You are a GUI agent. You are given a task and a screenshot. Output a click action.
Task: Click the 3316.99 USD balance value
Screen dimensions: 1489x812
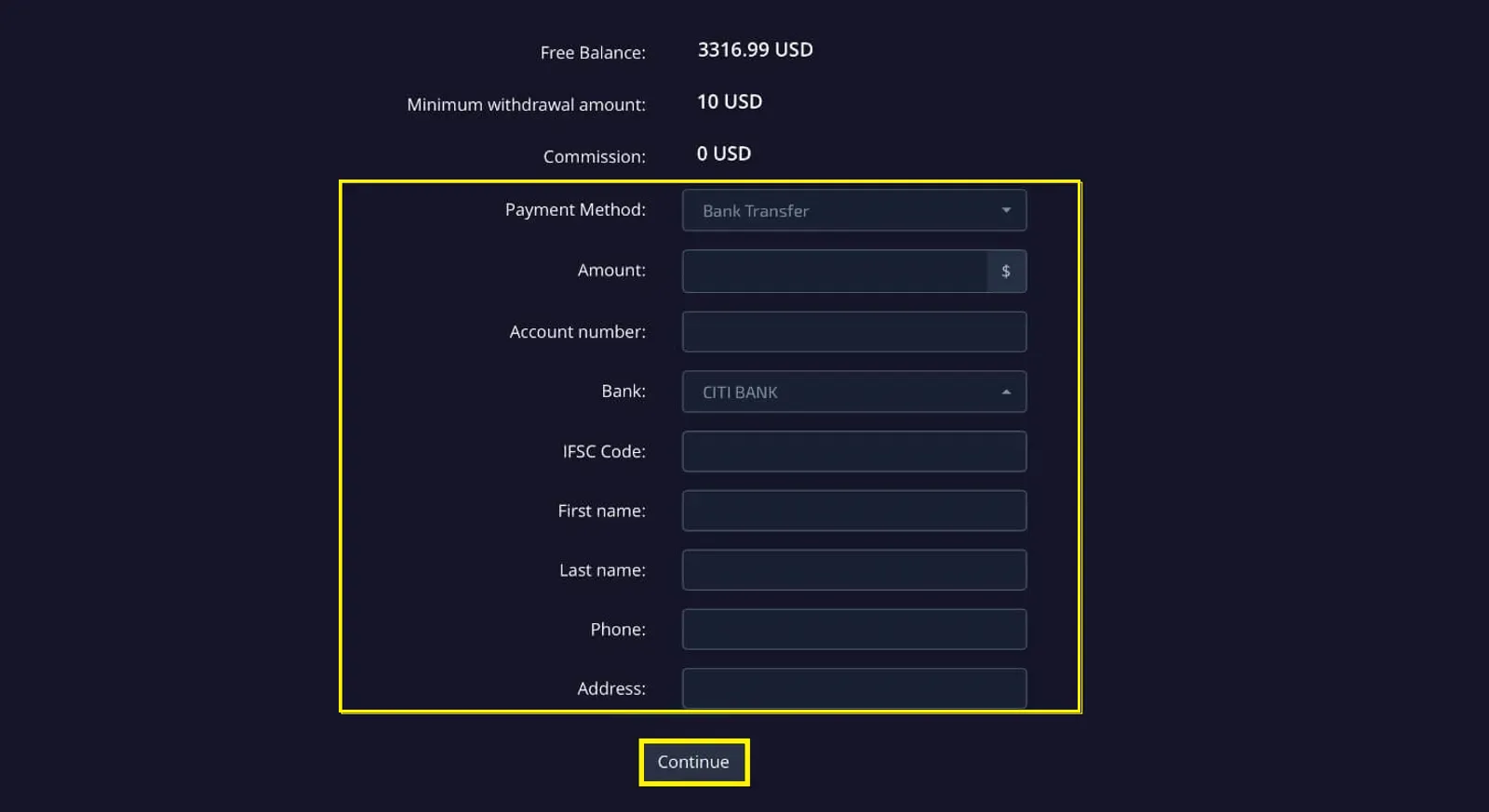pos(755,50)
